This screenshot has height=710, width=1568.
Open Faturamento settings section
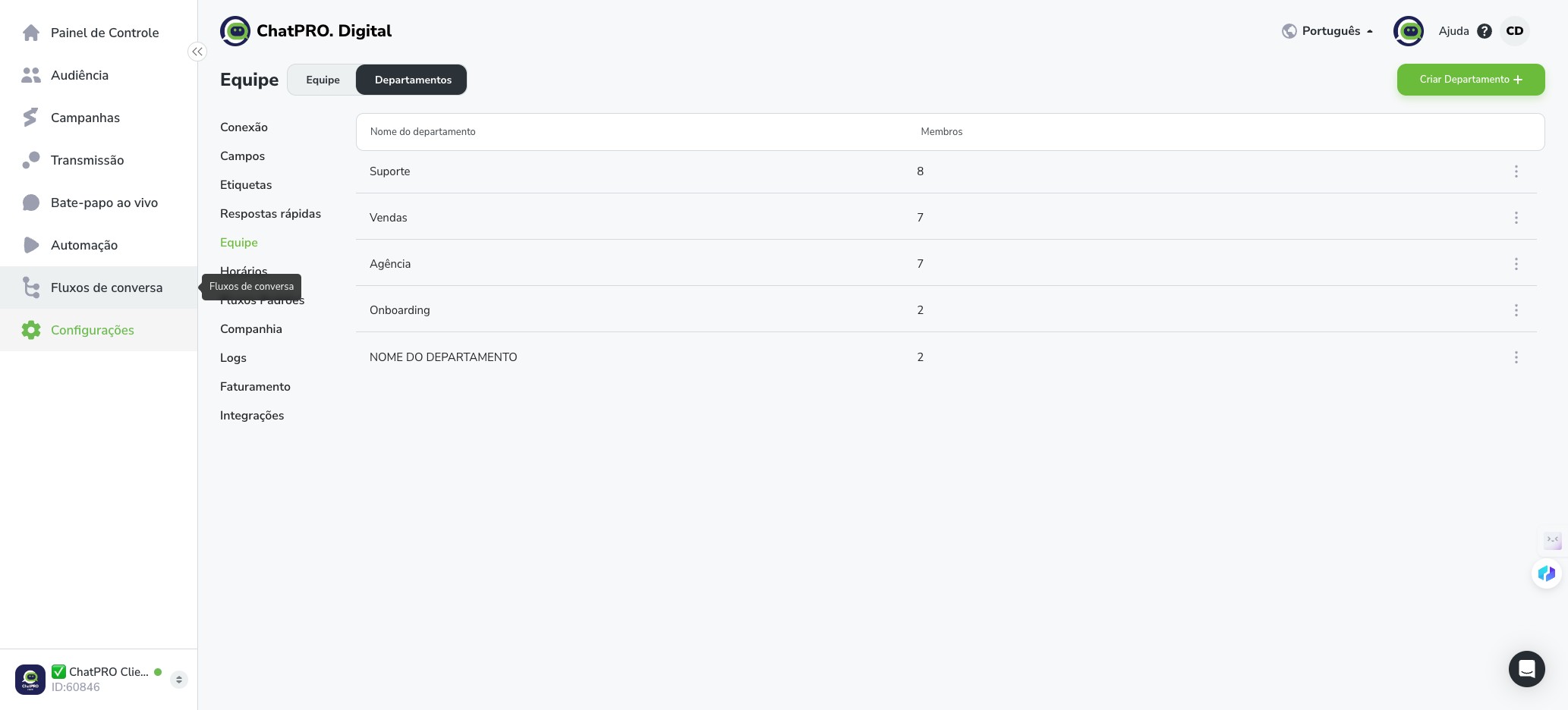tap(255, 387)
